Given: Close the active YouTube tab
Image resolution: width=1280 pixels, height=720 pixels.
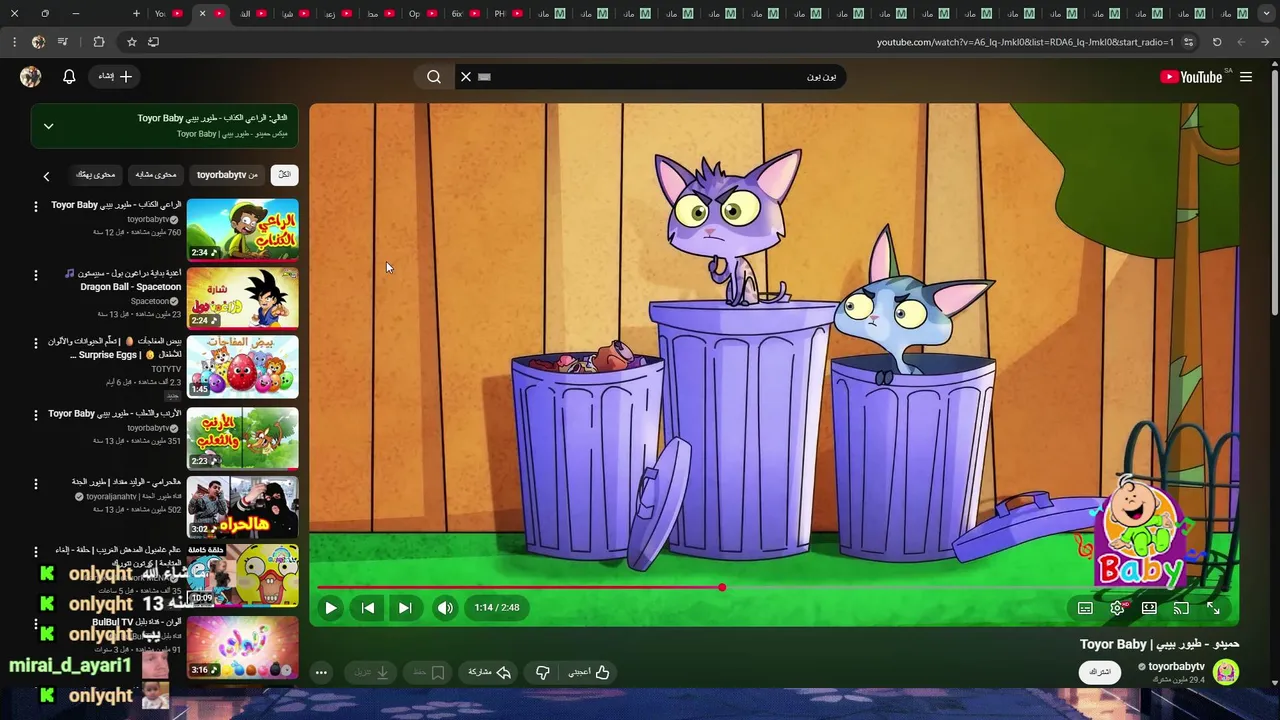Looking at the screenshot, I should 202,14.
